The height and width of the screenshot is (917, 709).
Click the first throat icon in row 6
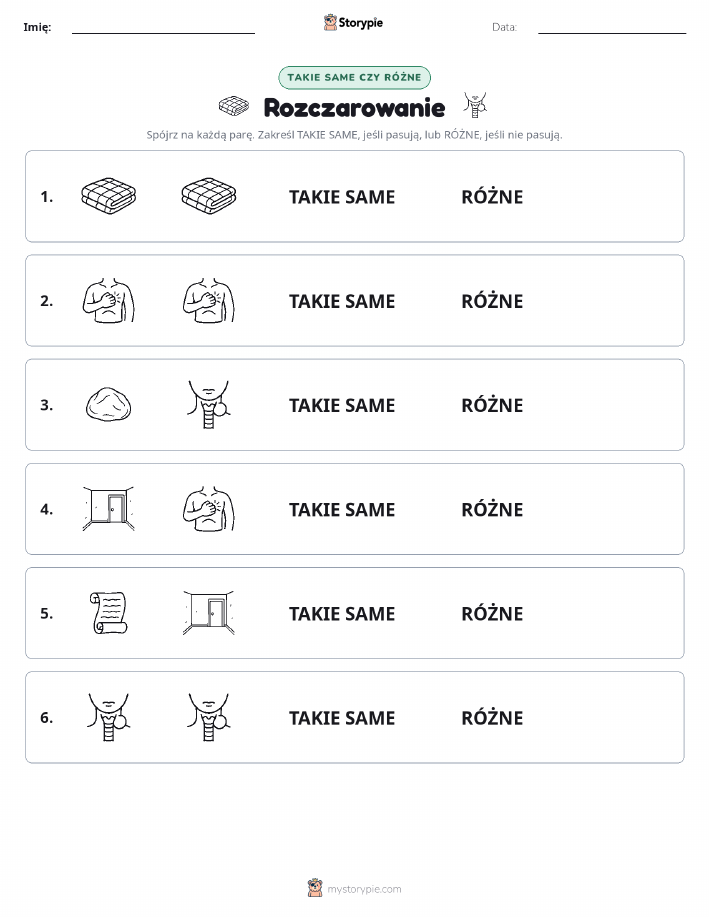(x=108, y=716)
